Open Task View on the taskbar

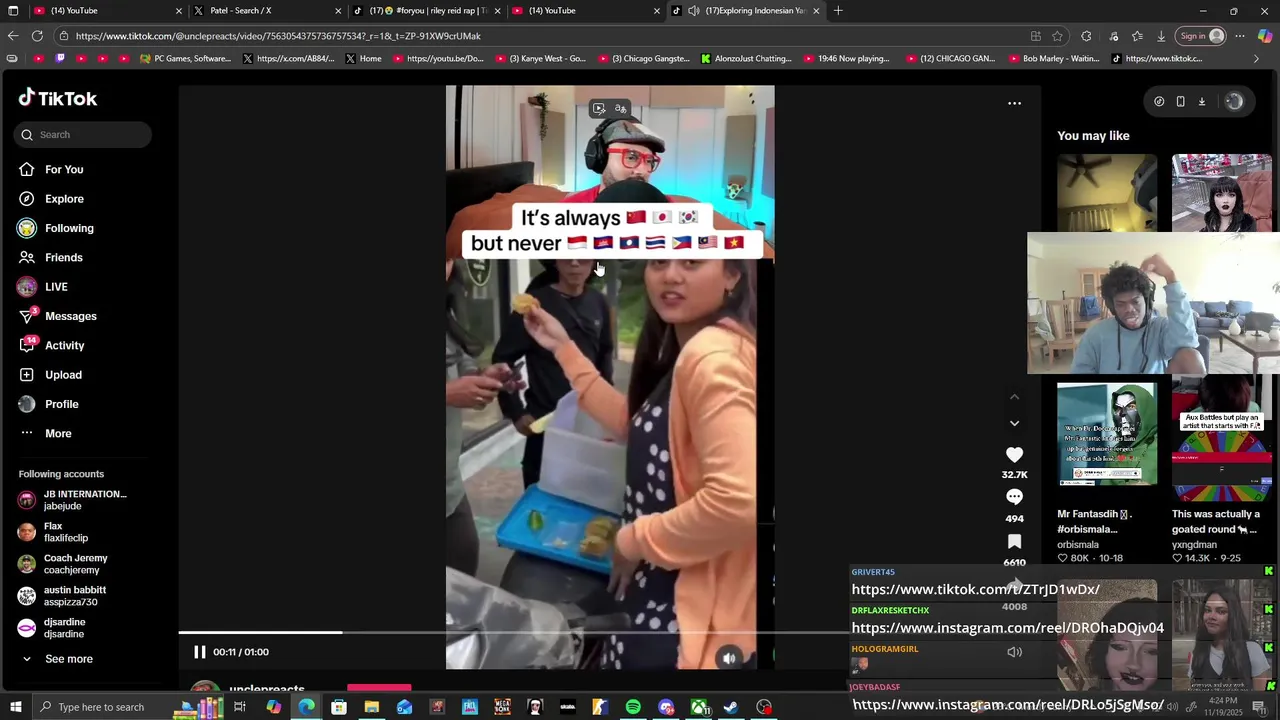tap(240, 707)
